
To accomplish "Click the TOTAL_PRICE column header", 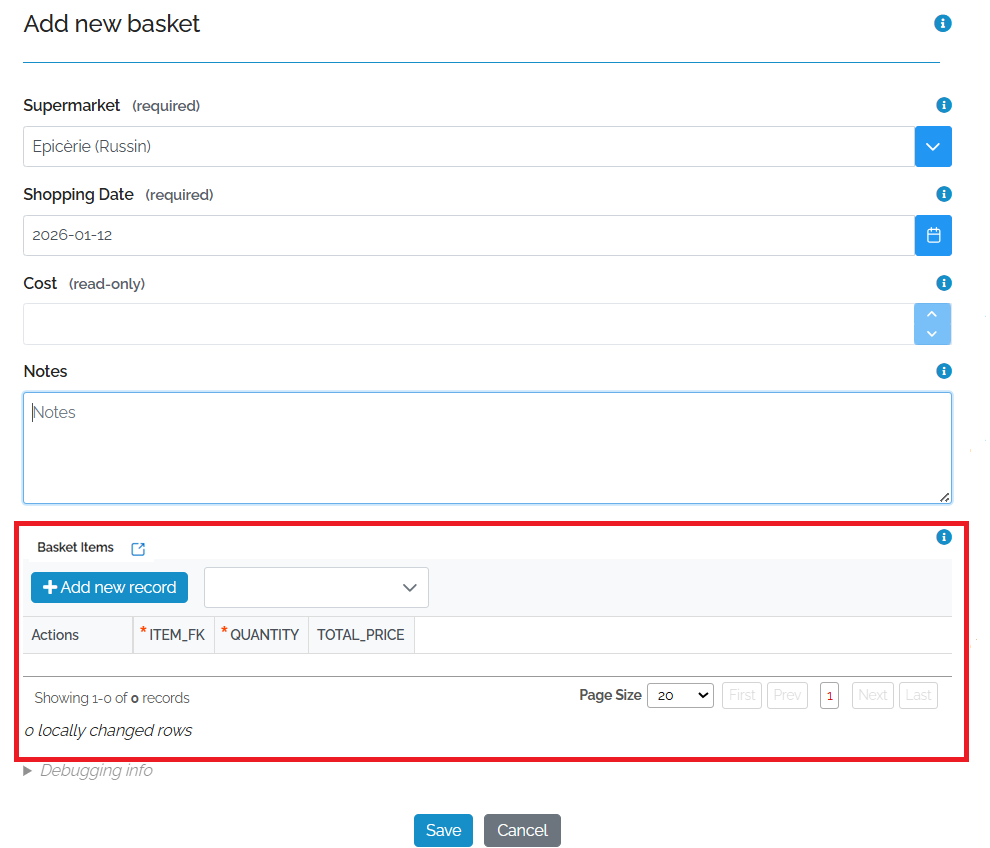I will coord(361,635).
